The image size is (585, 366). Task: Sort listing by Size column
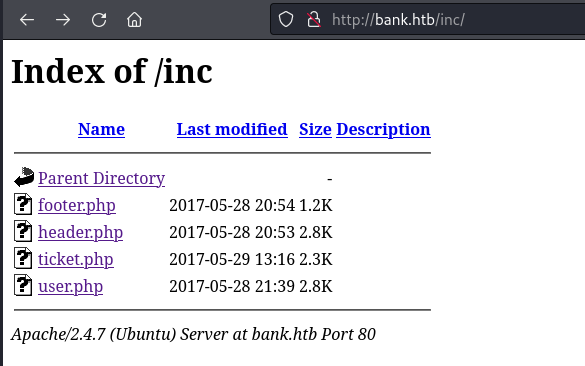pos(315,129)
